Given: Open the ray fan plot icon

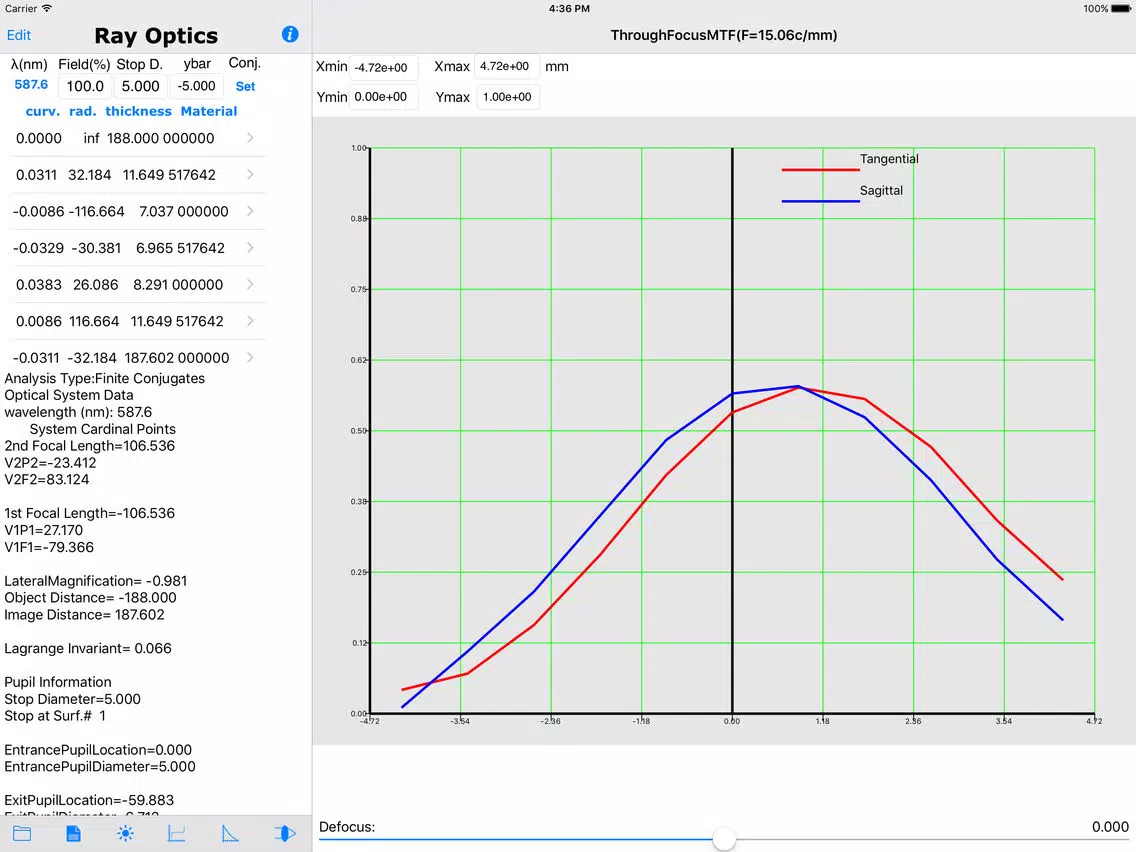Looking at the screenshot, I should click(177, 833).
